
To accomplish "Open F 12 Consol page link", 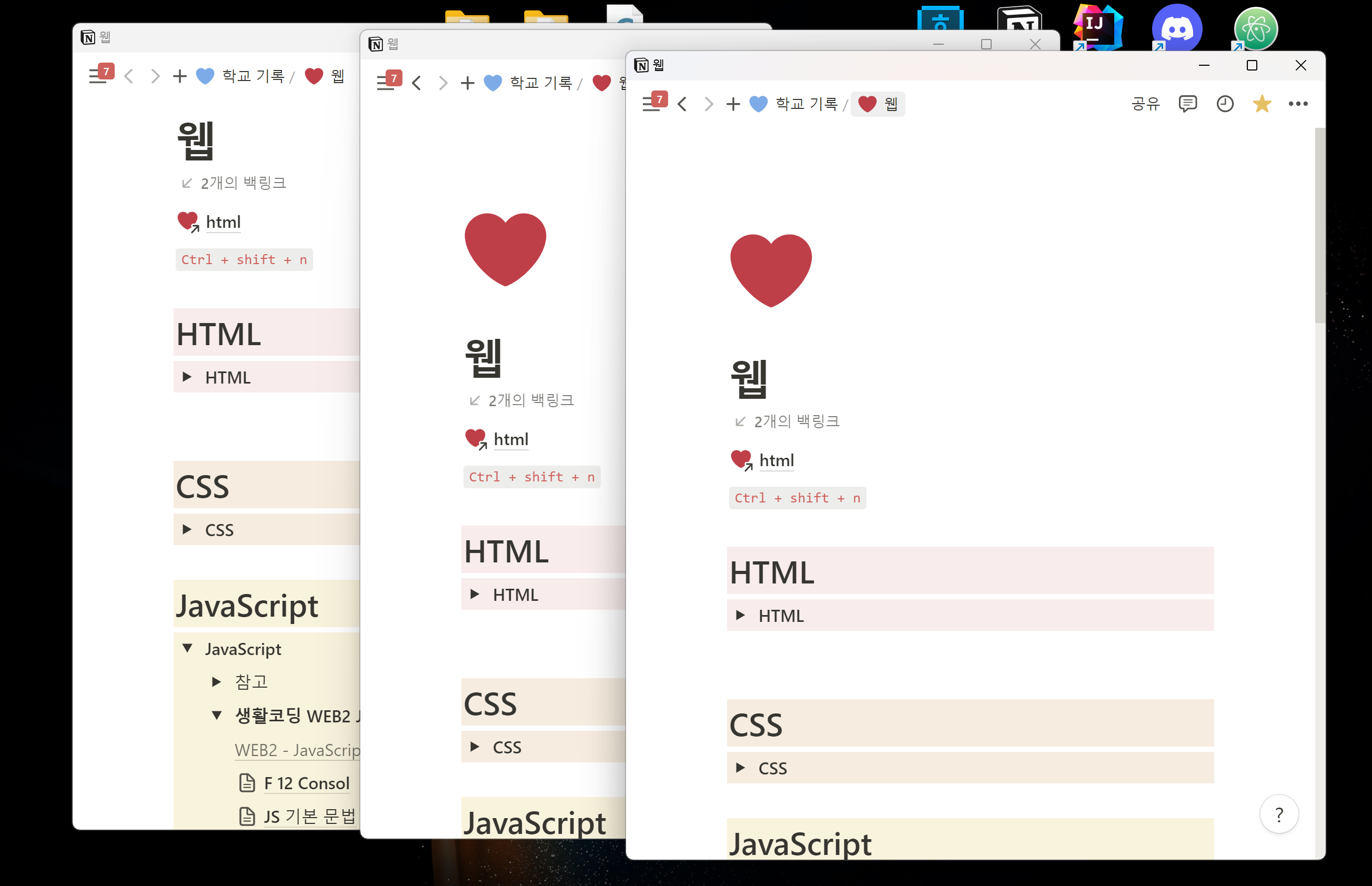I will coord(306,783).
